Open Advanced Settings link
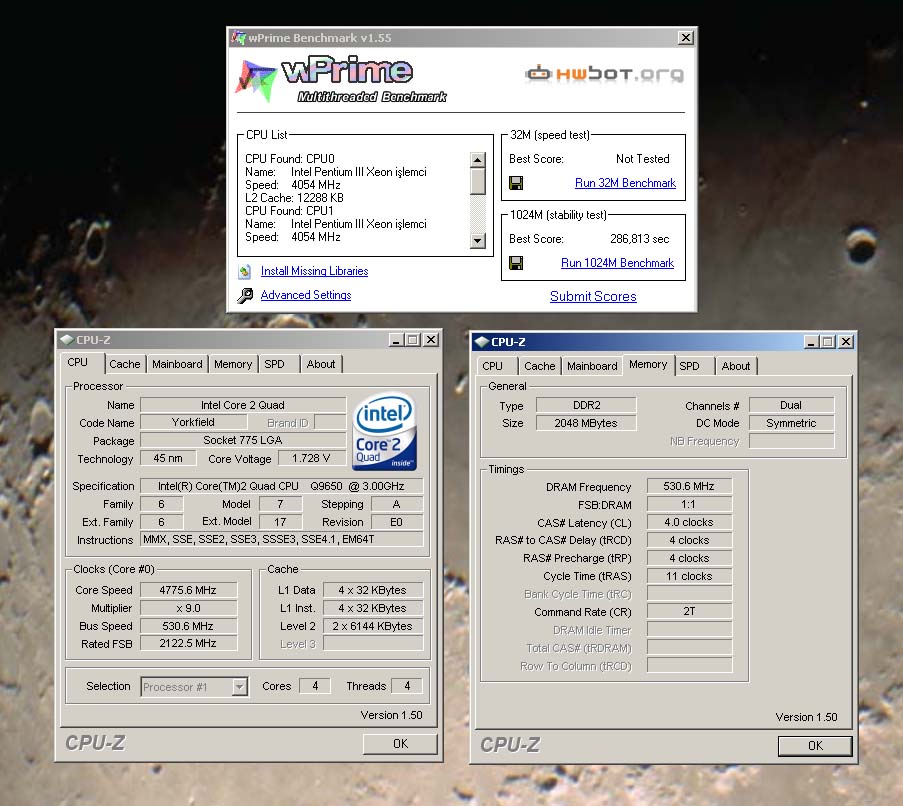Viewport: 903px width, 806px height. (306, 295)
